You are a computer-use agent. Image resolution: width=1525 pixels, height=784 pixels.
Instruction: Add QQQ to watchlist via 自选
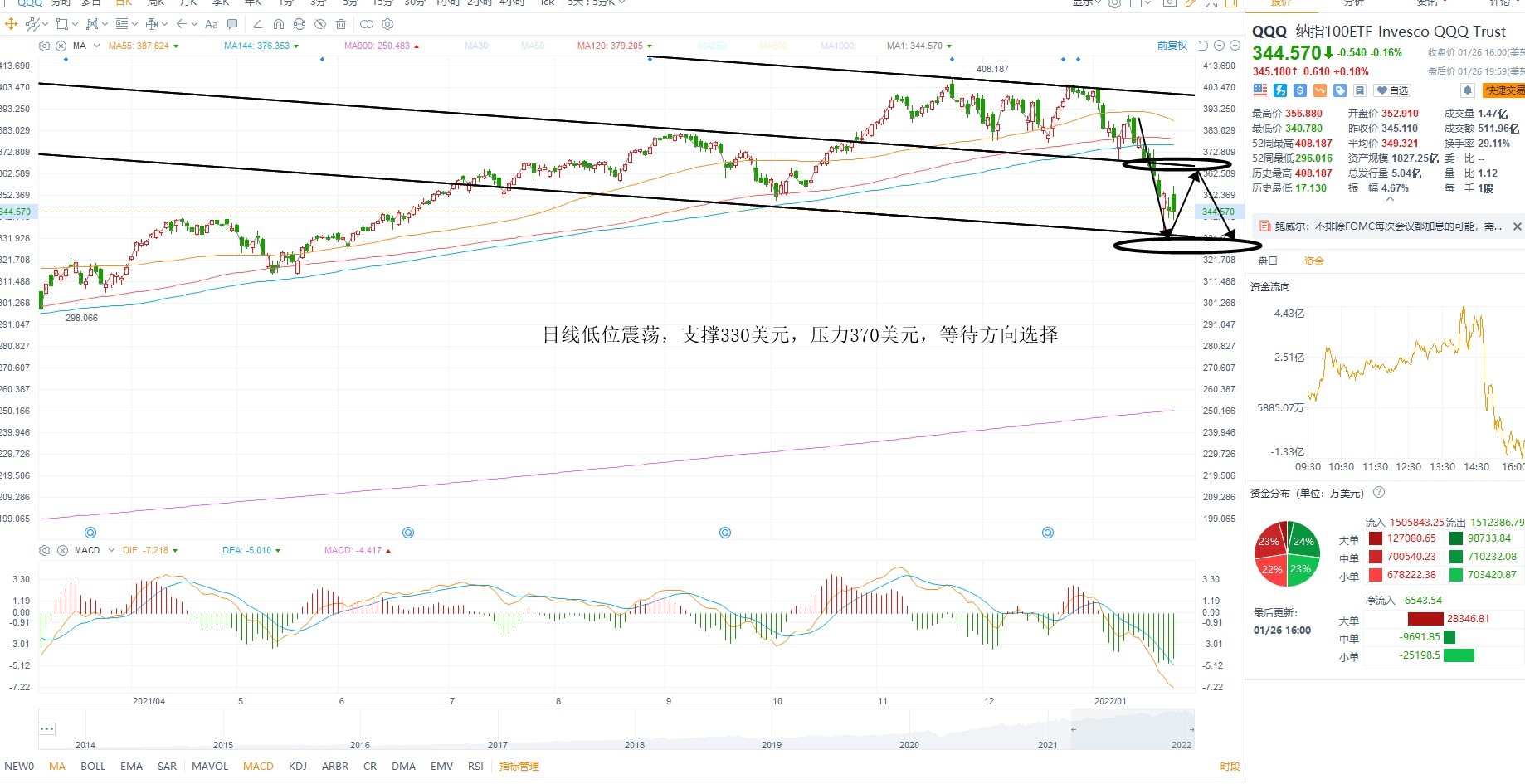1392,90
